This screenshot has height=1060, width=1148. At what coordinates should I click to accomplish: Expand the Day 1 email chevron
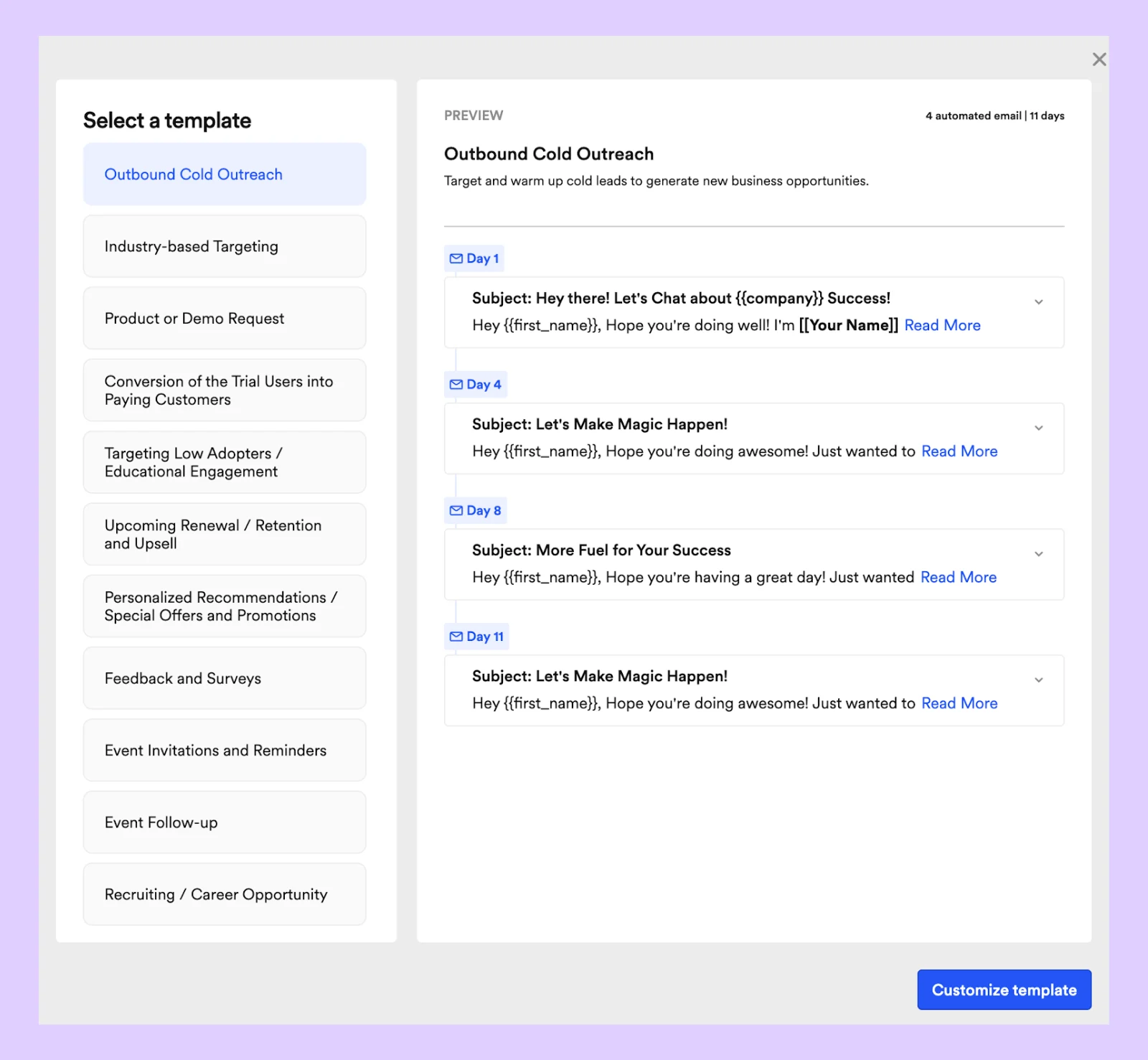tap(1038, 302)
